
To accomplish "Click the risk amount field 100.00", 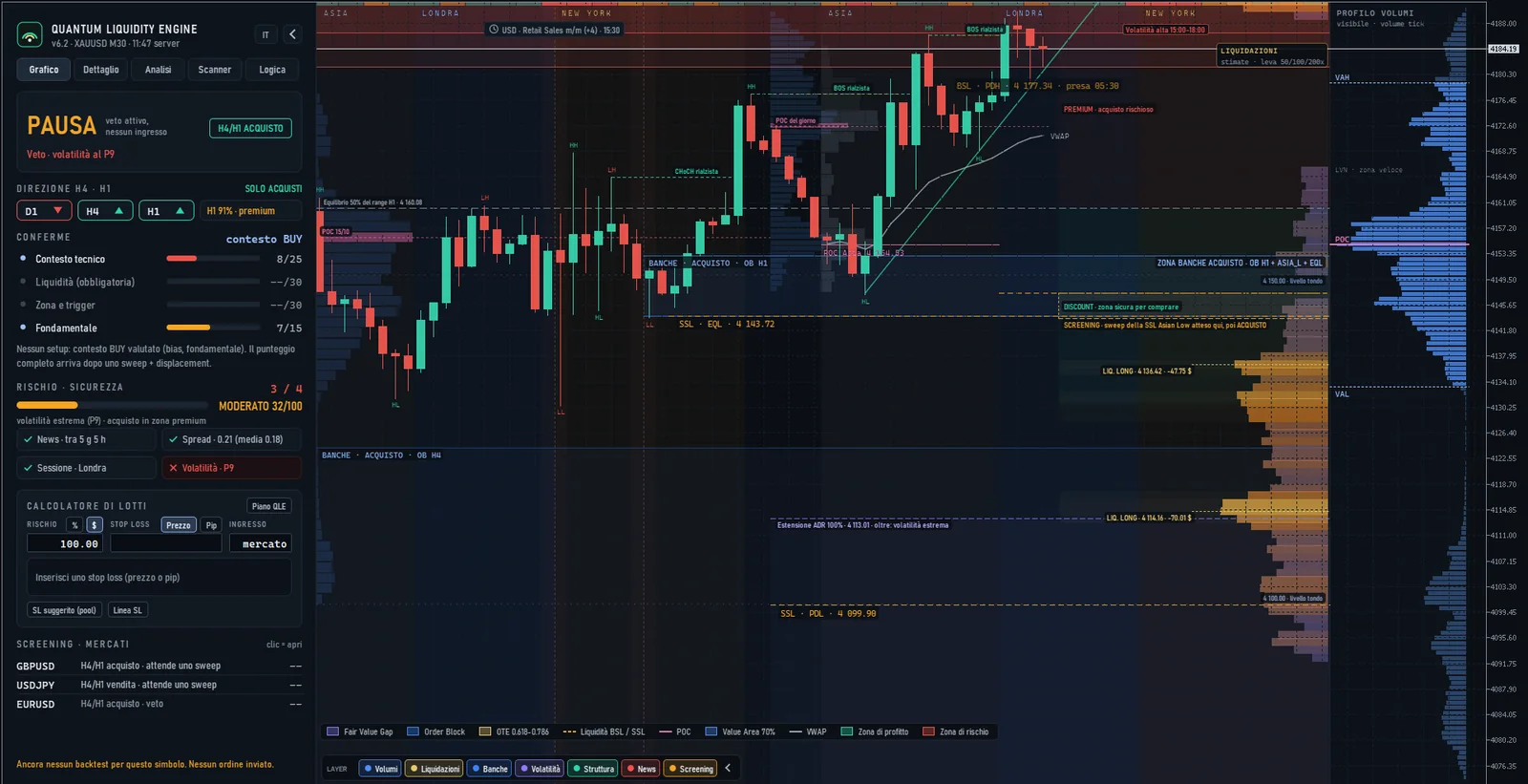I will coord(65,543).
